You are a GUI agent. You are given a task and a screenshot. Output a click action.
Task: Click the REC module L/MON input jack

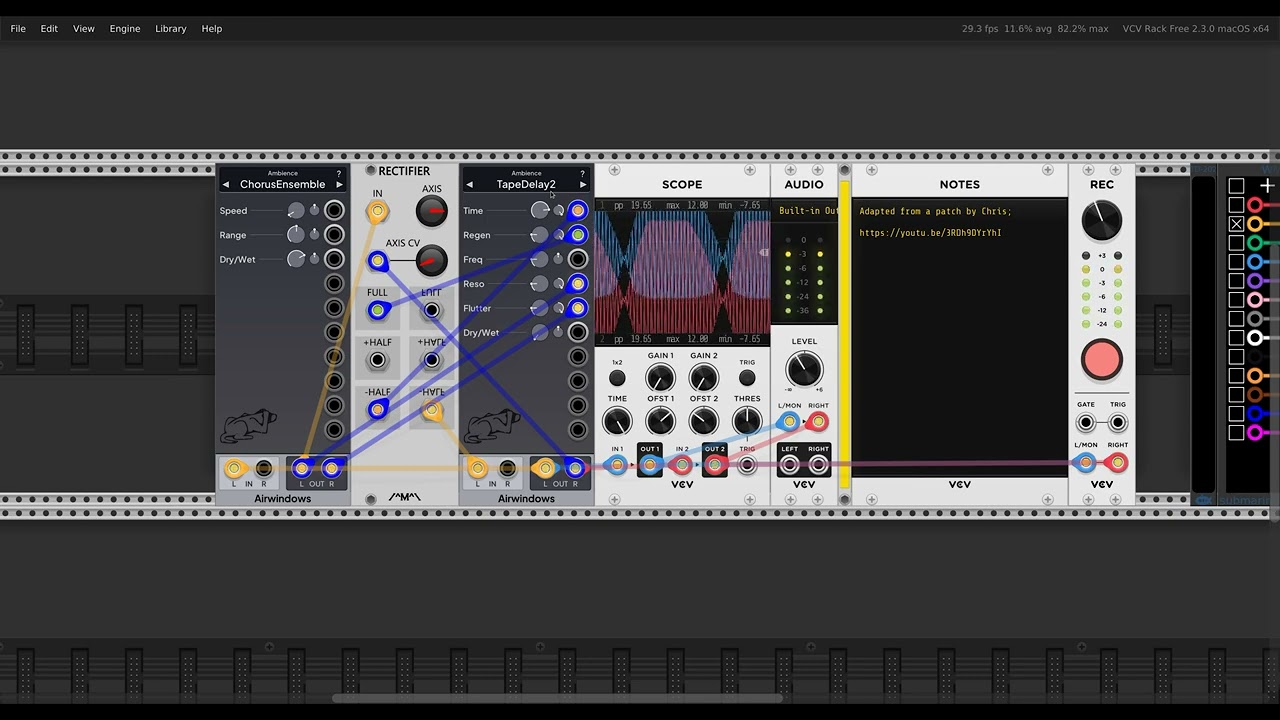(1085, 463)
